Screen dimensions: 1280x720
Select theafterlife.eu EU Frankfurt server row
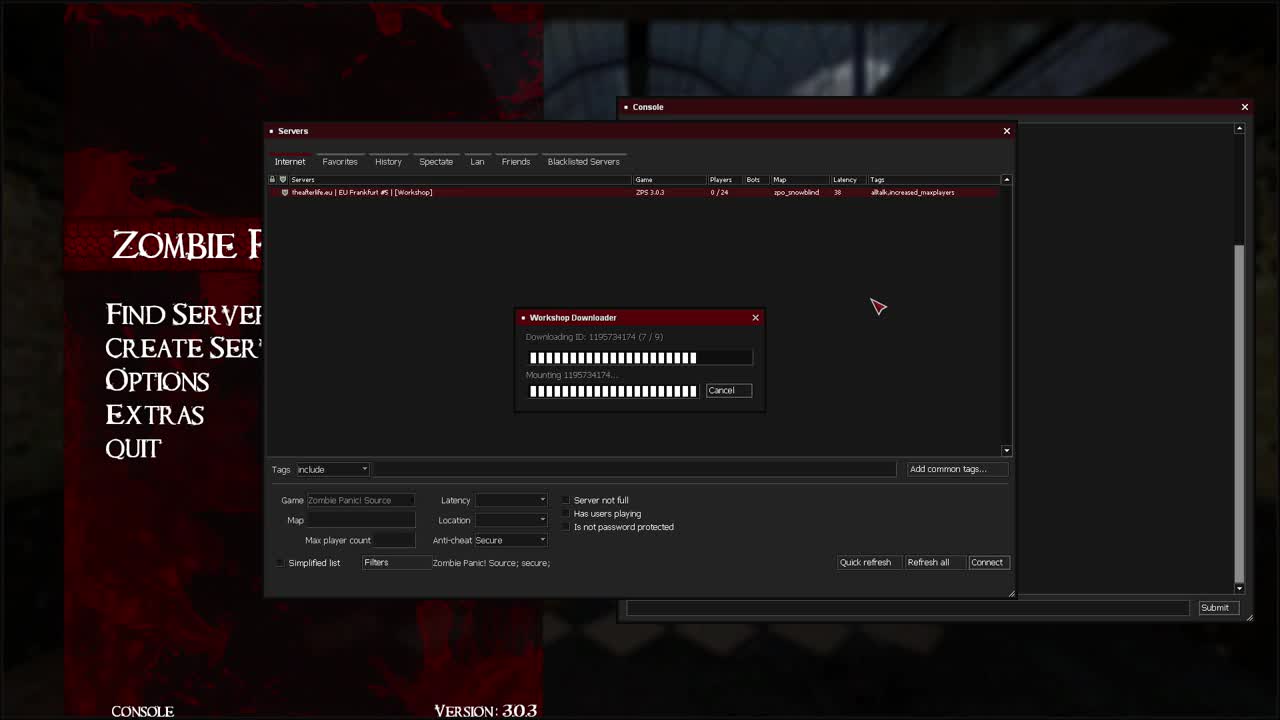[x=634, y=192]
